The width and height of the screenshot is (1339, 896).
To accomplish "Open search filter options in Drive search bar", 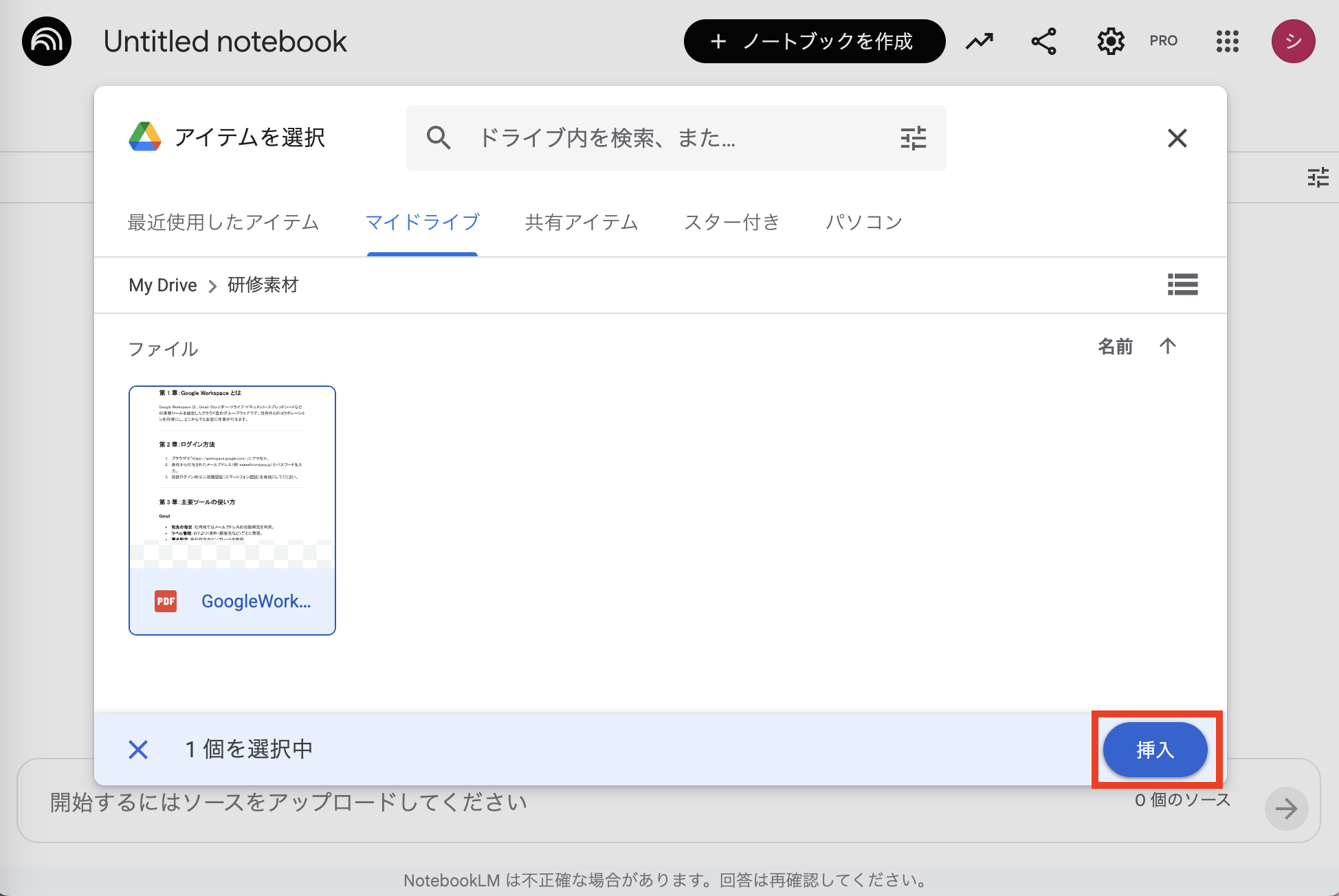I will click(x=912, y=137).
